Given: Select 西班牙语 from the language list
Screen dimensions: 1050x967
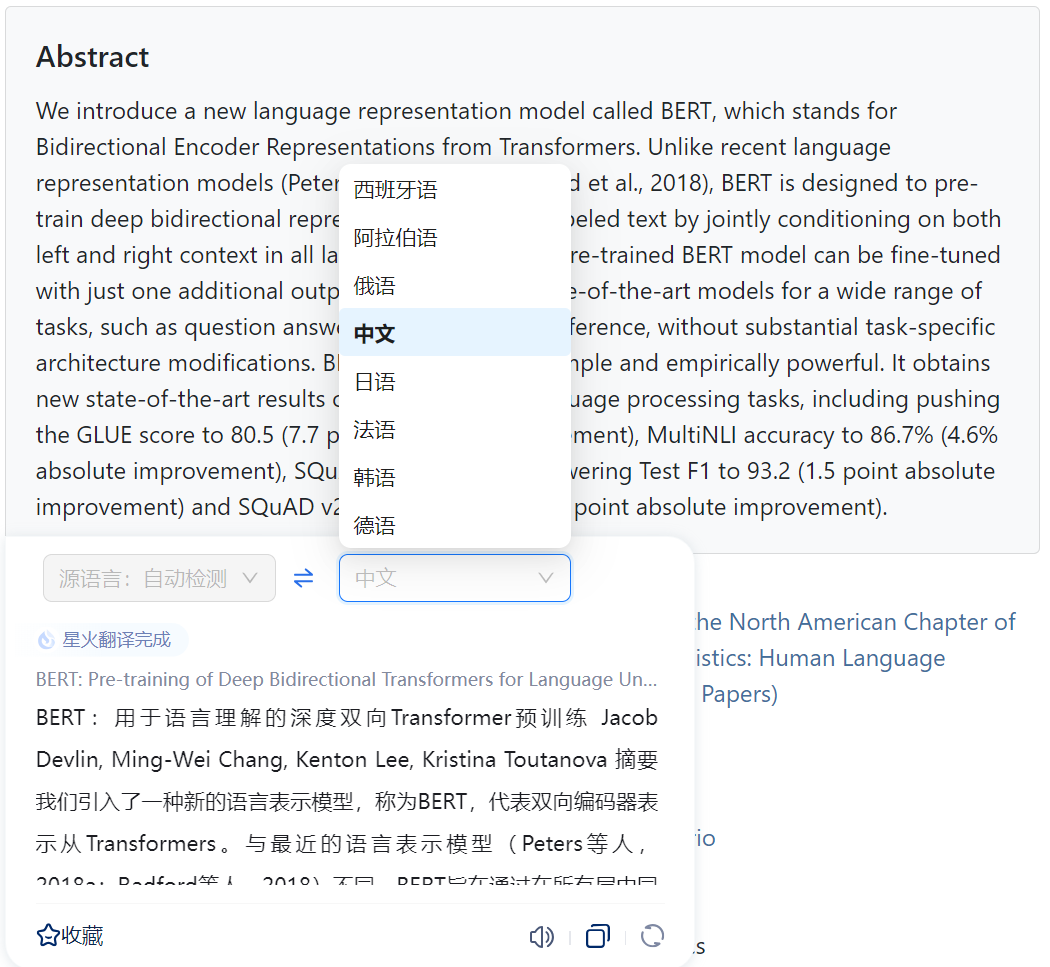Looking at the screenshot, I should [x=455, y=190].
